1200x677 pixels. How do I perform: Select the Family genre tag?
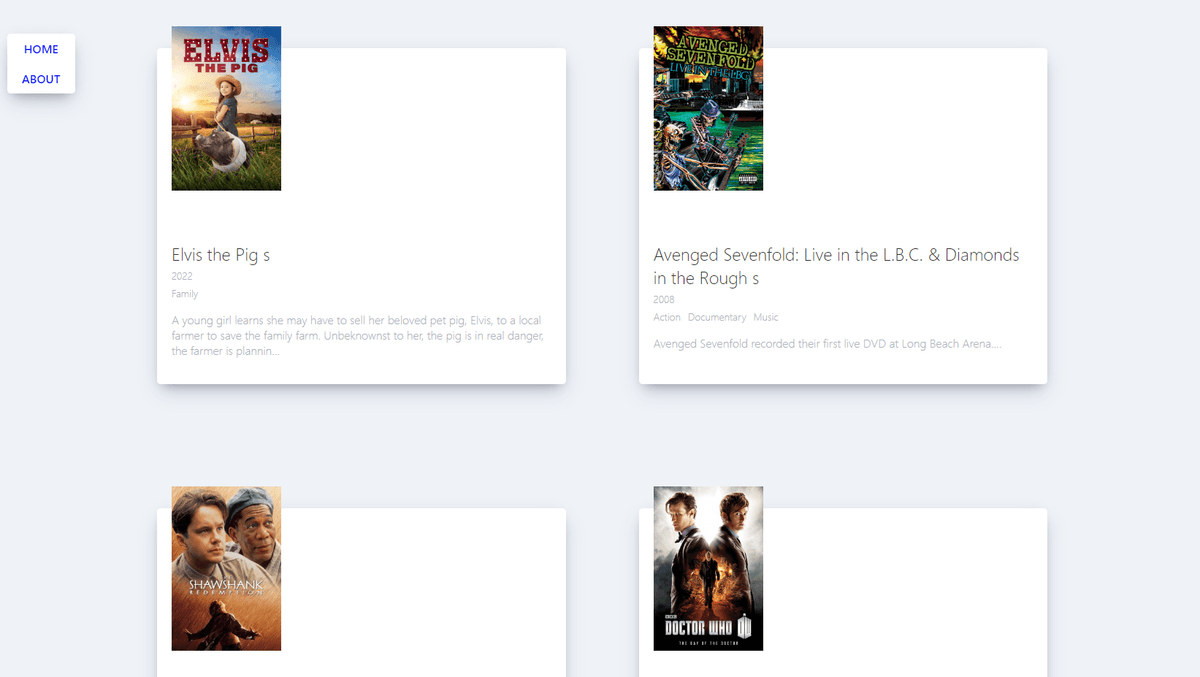185,294
